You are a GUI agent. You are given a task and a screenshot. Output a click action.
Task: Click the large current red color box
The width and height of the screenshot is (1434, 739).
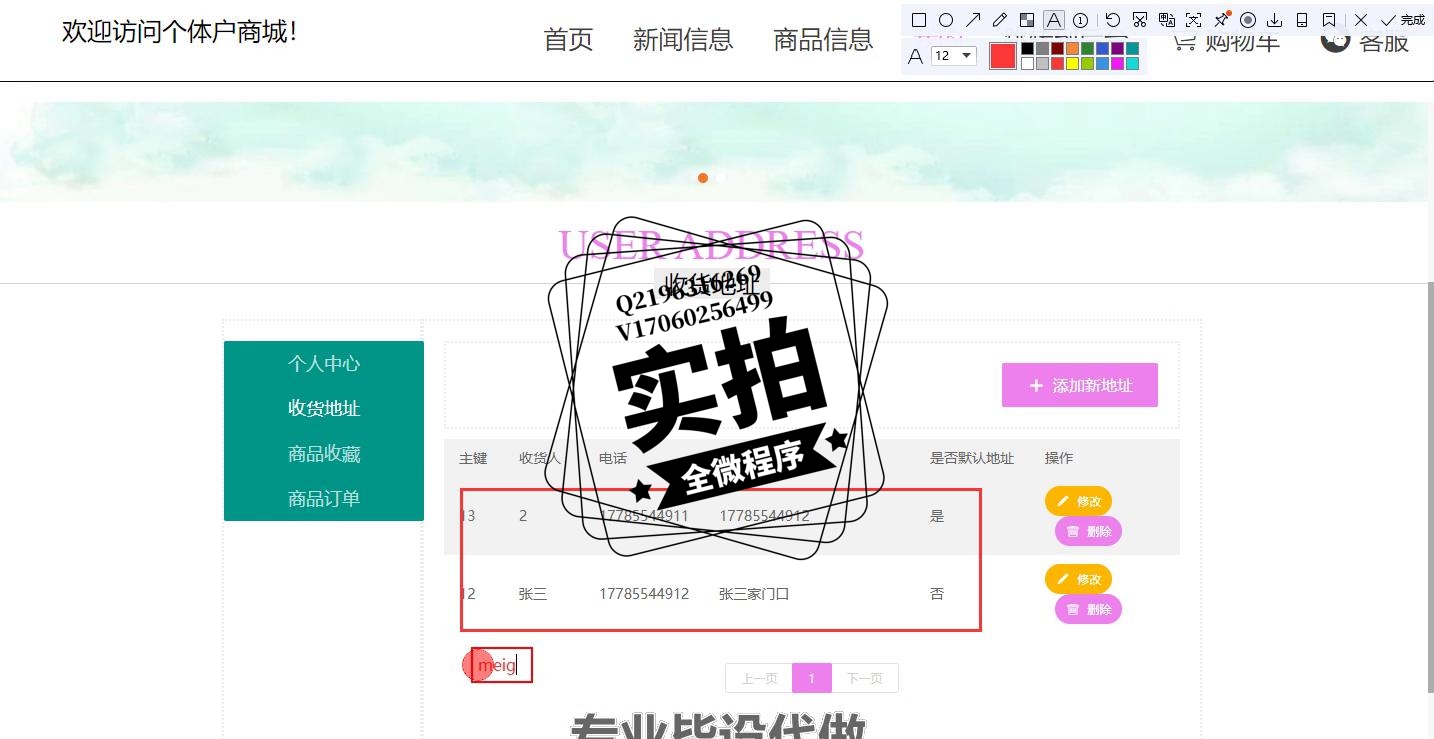[x=1003, y=56]
